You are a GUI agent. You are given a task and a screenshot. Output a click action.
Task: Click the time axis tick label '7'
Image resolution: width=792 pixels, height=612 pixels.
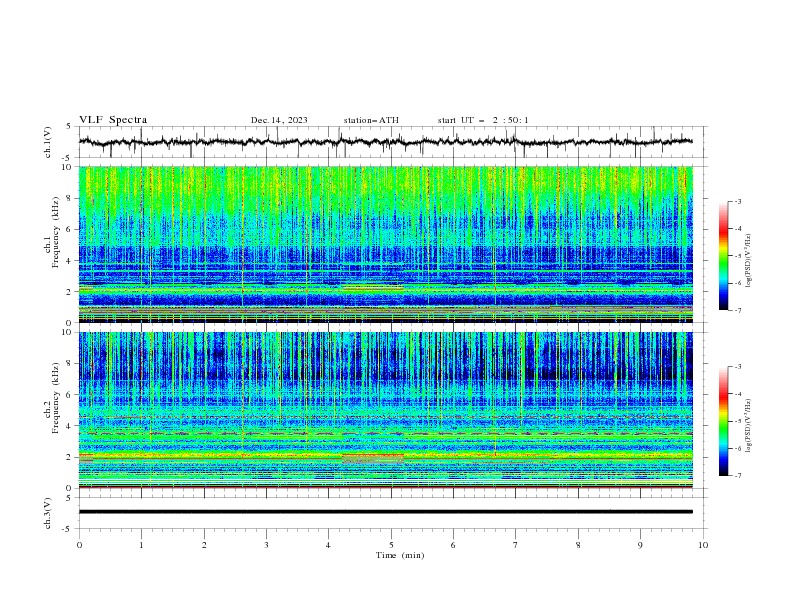[516, 545]
